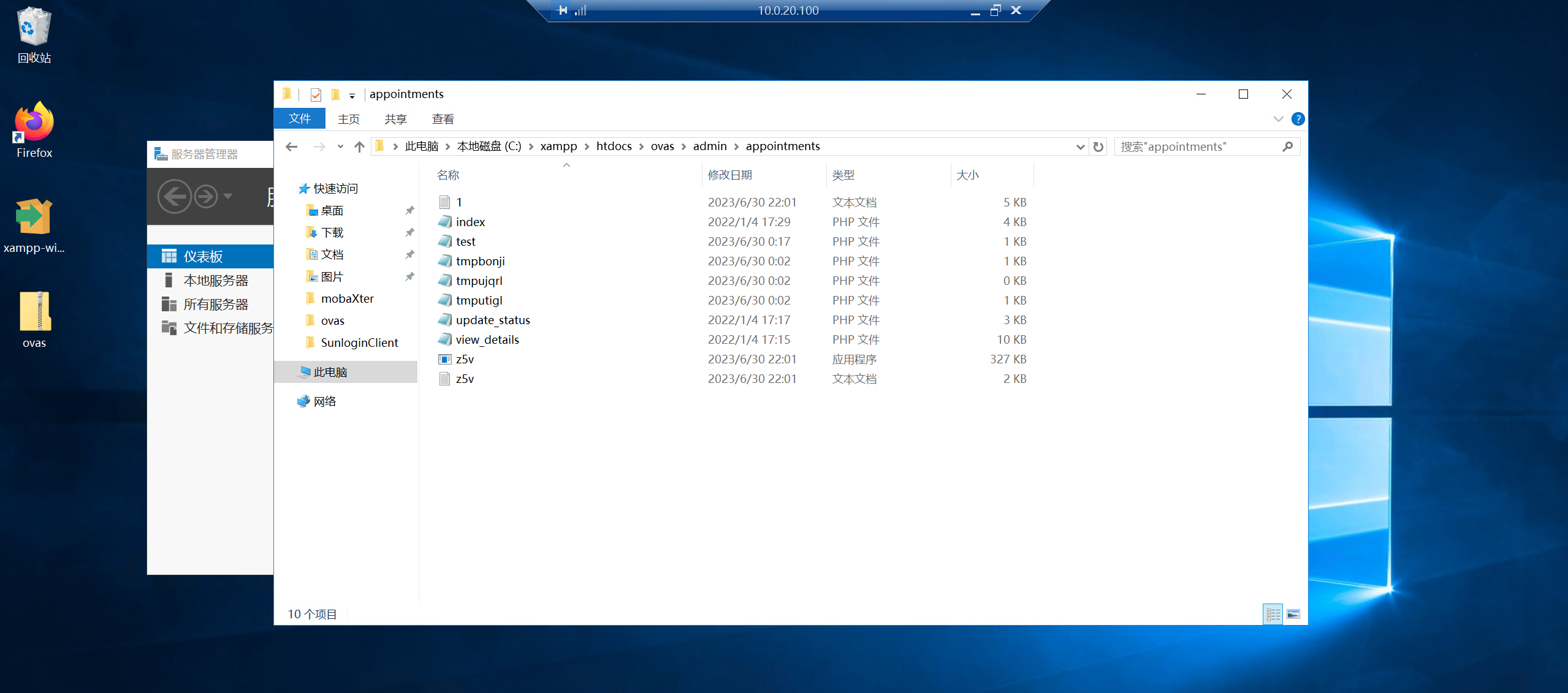
Task: Click htdocs in the address breadcrumb
Action: (x=614, y=146)
